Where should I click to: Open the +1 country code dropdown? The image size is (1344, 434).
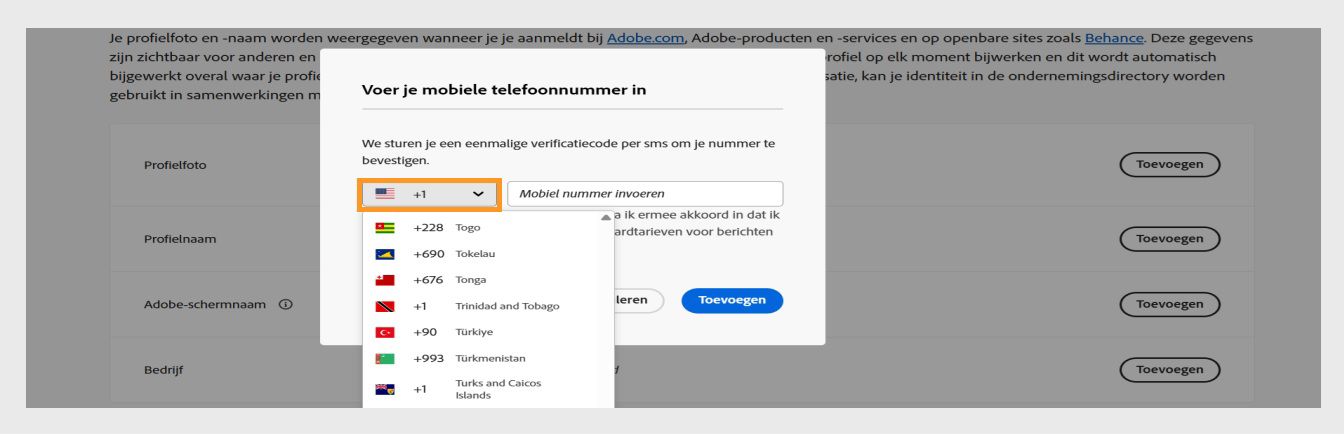click(x=430, y=194)
